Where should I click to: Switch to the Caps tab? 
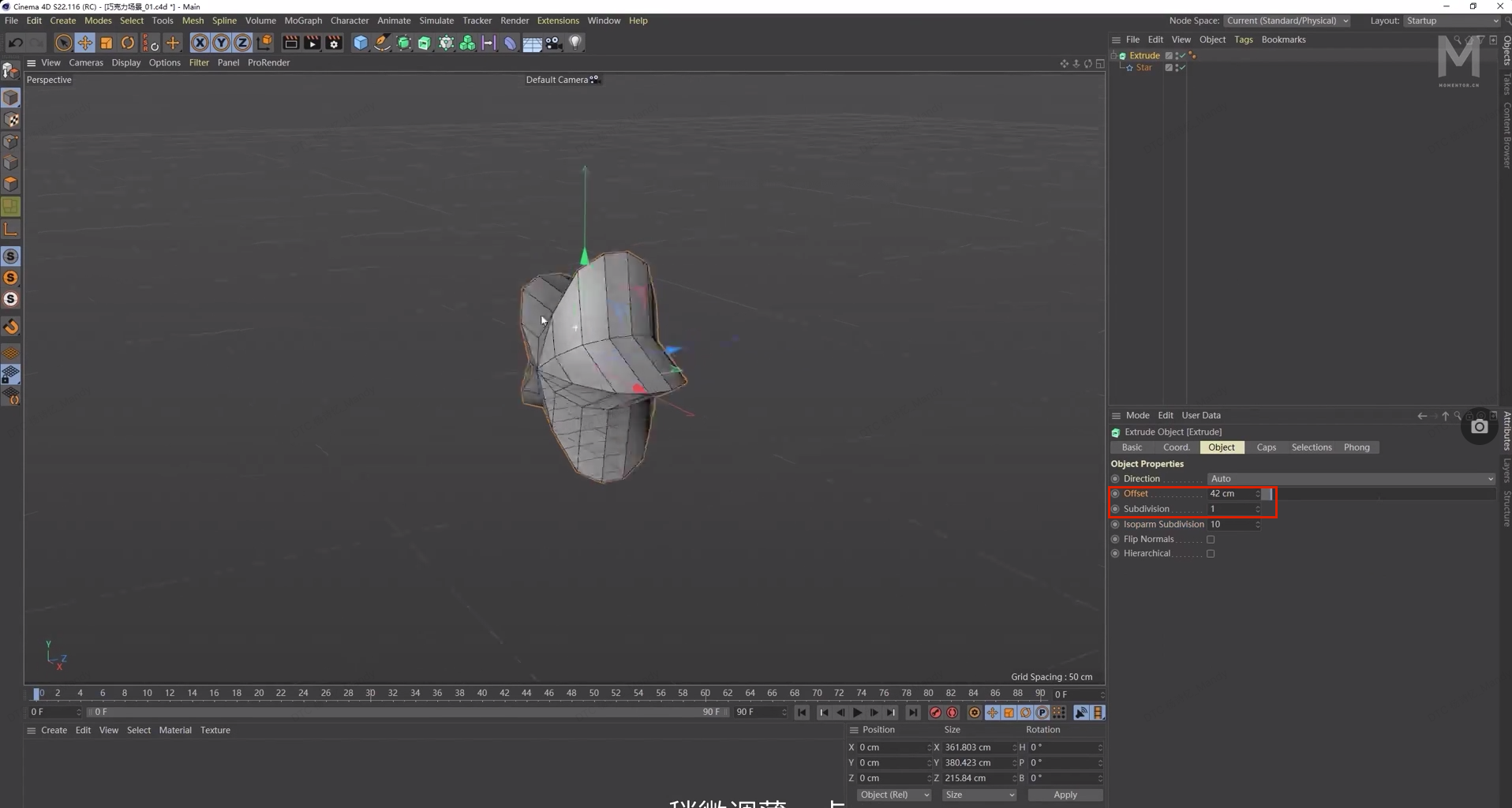click(x=1266, y=447)
